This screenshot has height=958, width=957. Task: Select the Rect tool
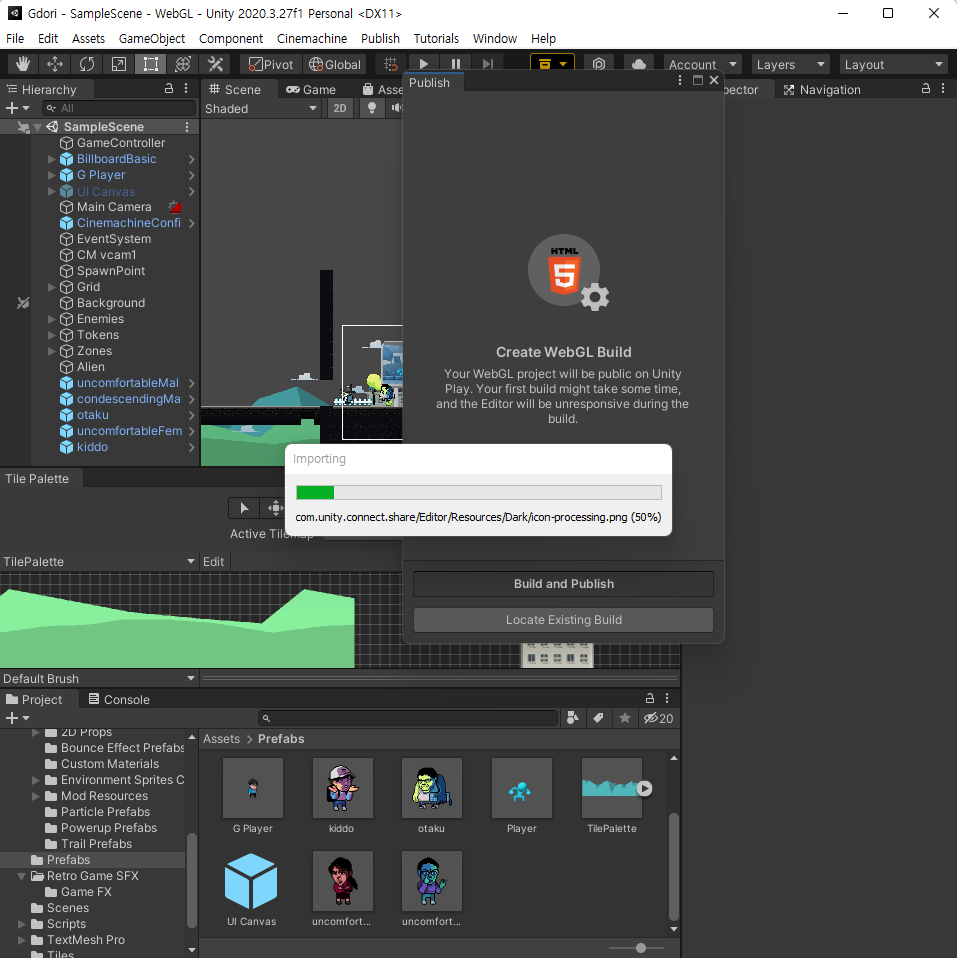point(150,64)
